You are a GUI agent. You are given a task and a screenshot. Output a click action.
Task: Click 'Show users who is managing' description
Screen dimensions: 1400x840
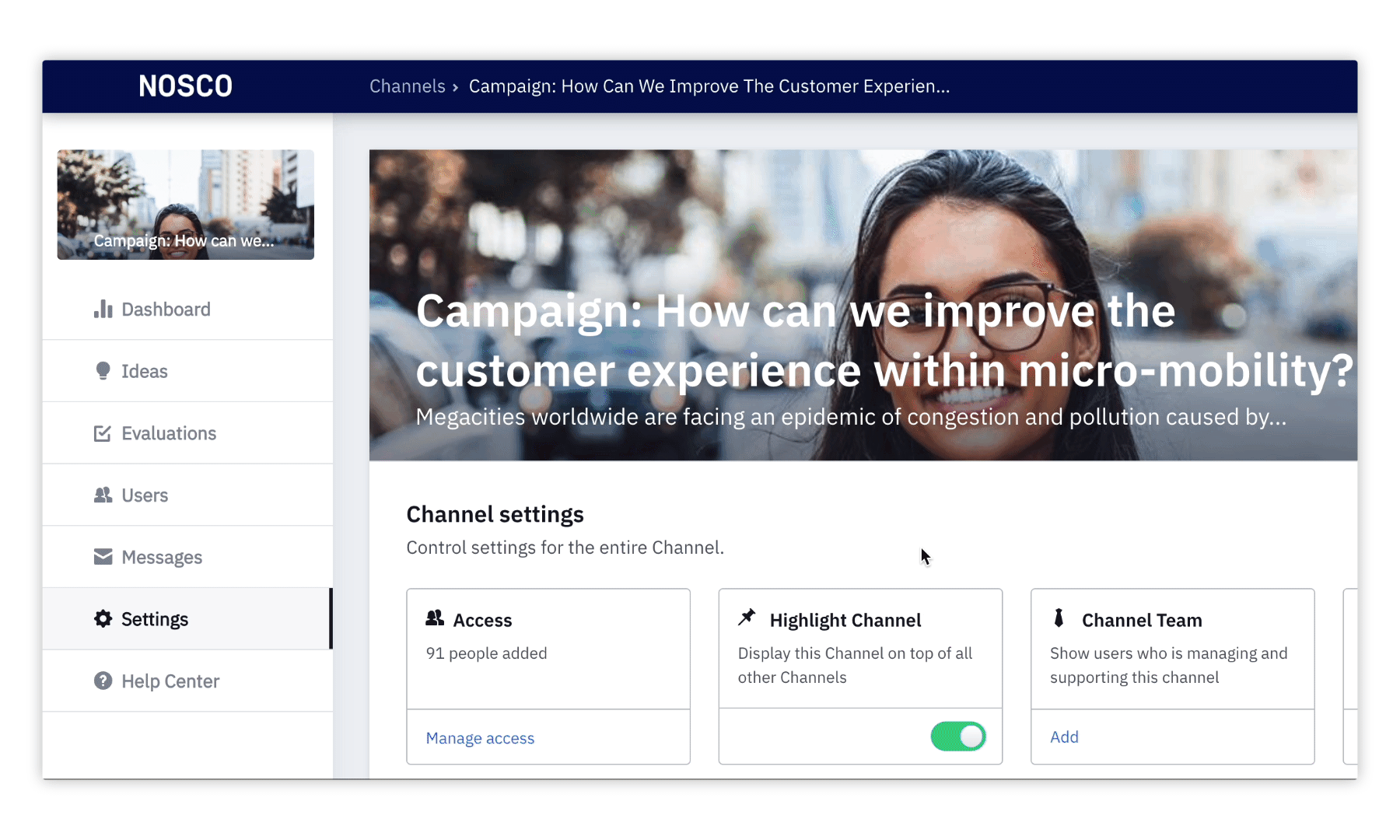click(1168, 665)
